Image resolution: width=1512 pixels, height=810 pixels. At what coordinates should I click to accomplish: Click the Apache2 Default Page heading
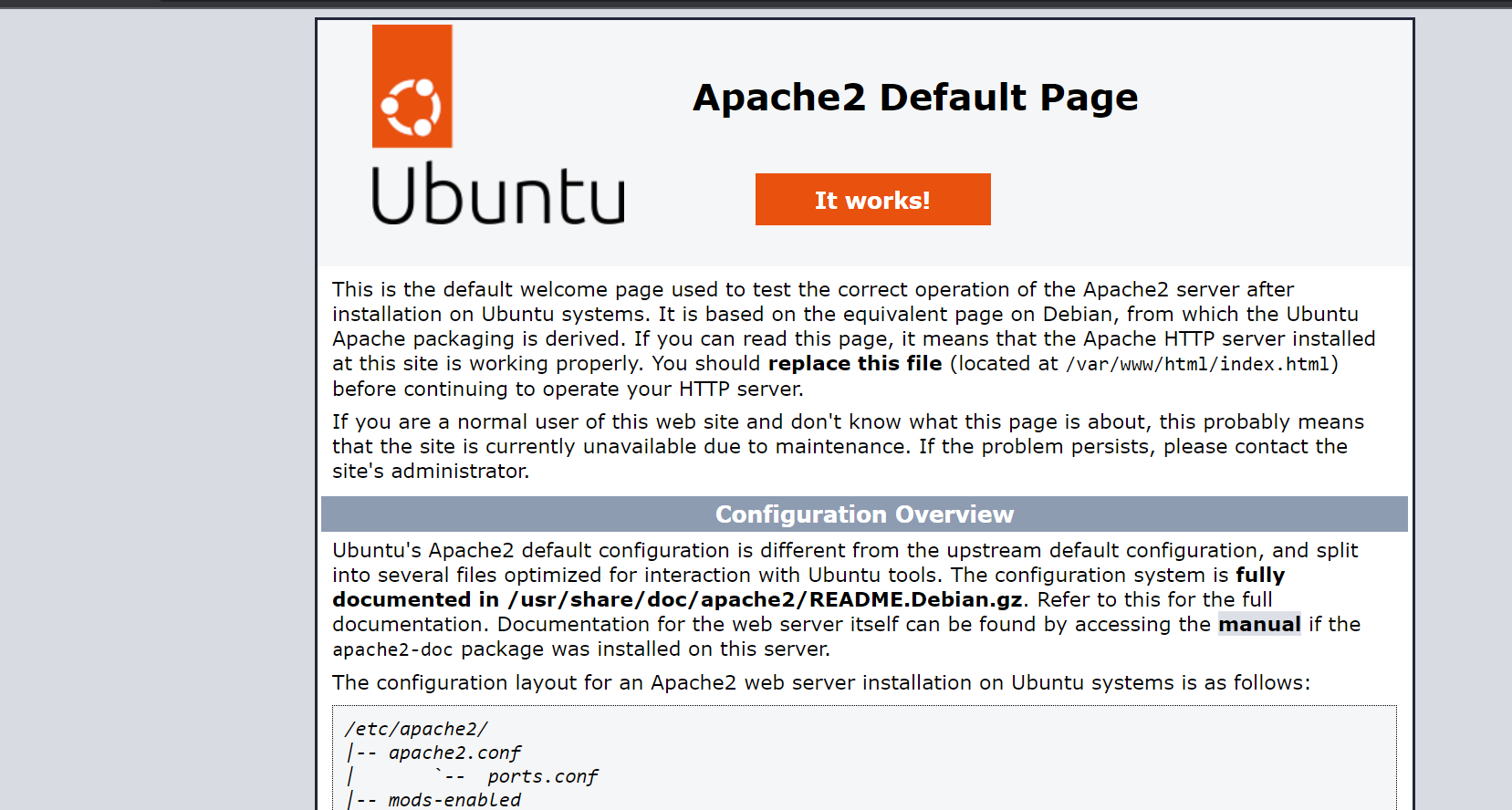coord(914,98)
